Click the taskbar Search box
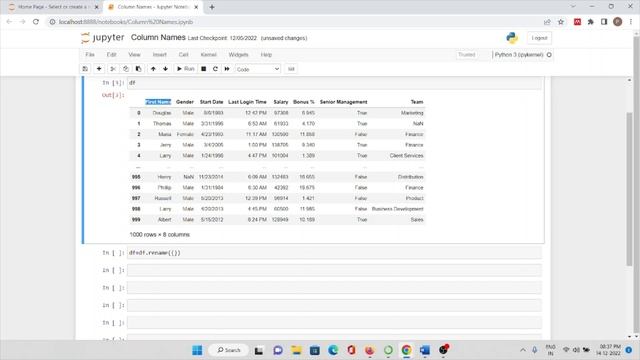640x360 pixels. (229, 350)
